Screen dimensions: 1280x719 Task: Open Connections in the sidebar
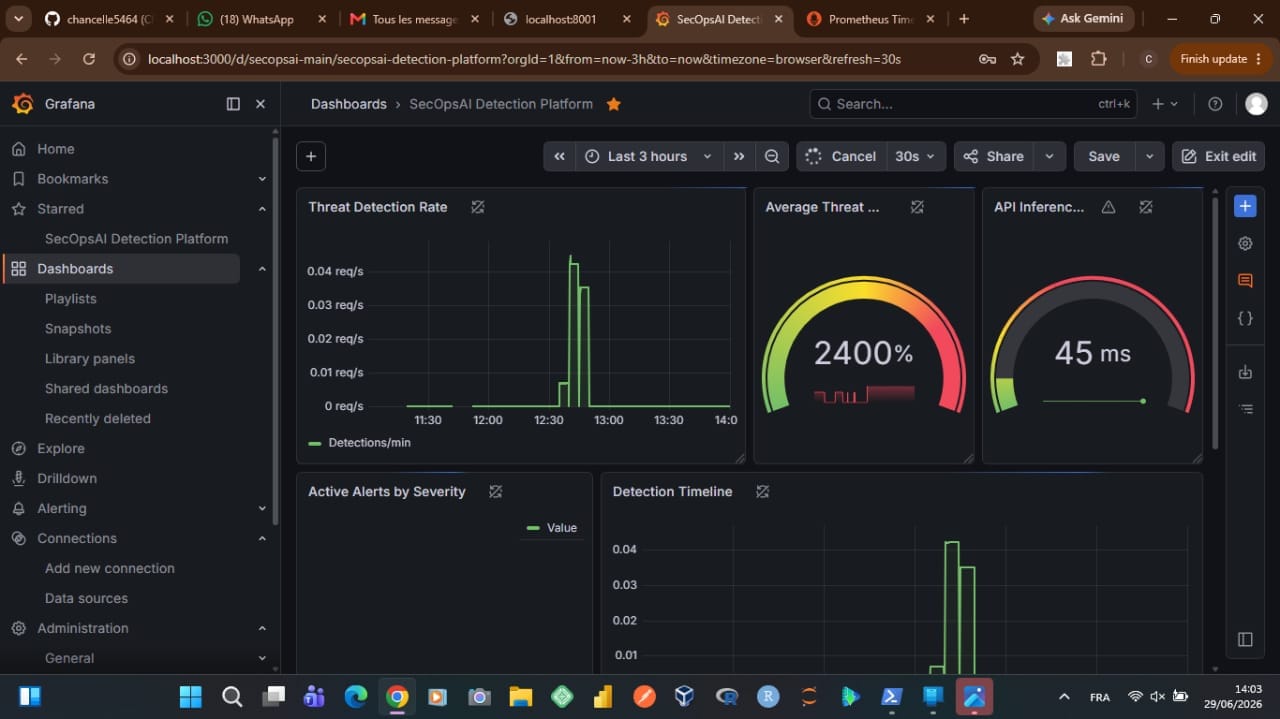click(77, 539)
